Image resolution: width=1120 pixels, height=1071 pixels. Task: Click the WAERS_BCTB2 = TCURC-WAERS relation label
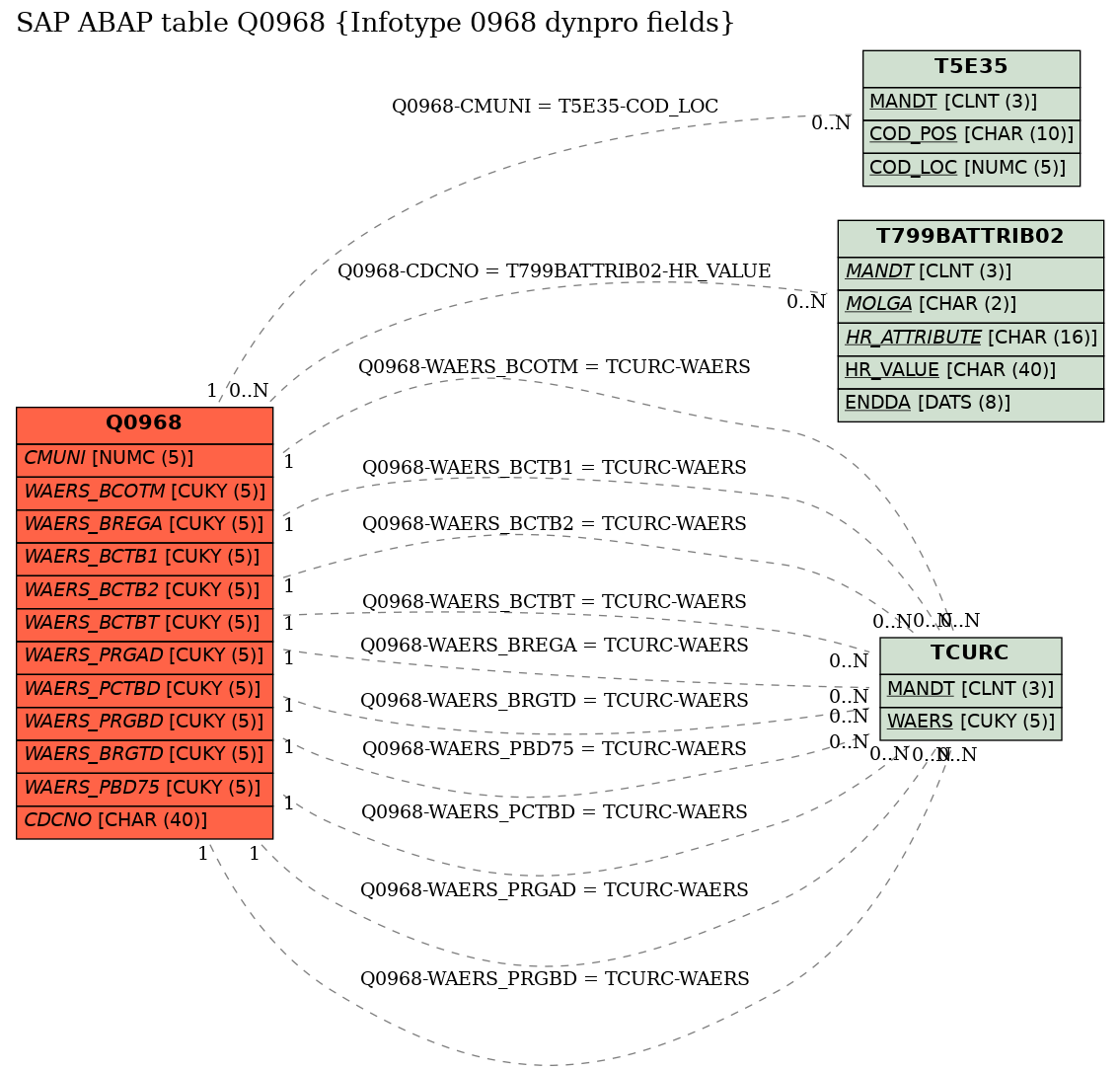click(554, 524)
